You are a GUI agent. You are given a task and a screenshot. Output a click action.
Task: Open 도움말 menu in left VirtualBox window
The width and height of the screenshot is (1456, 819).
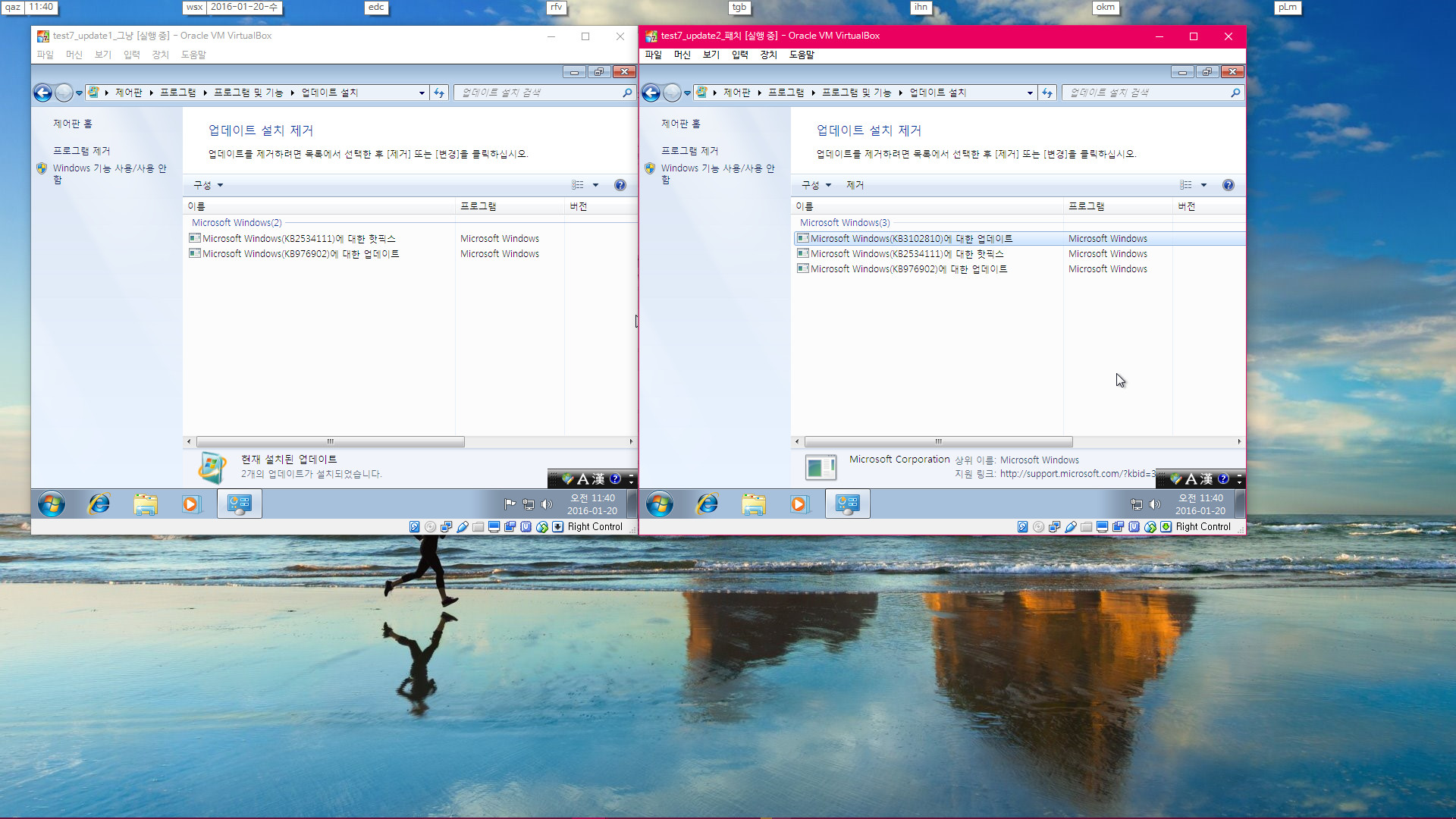[x=193, y=55]
